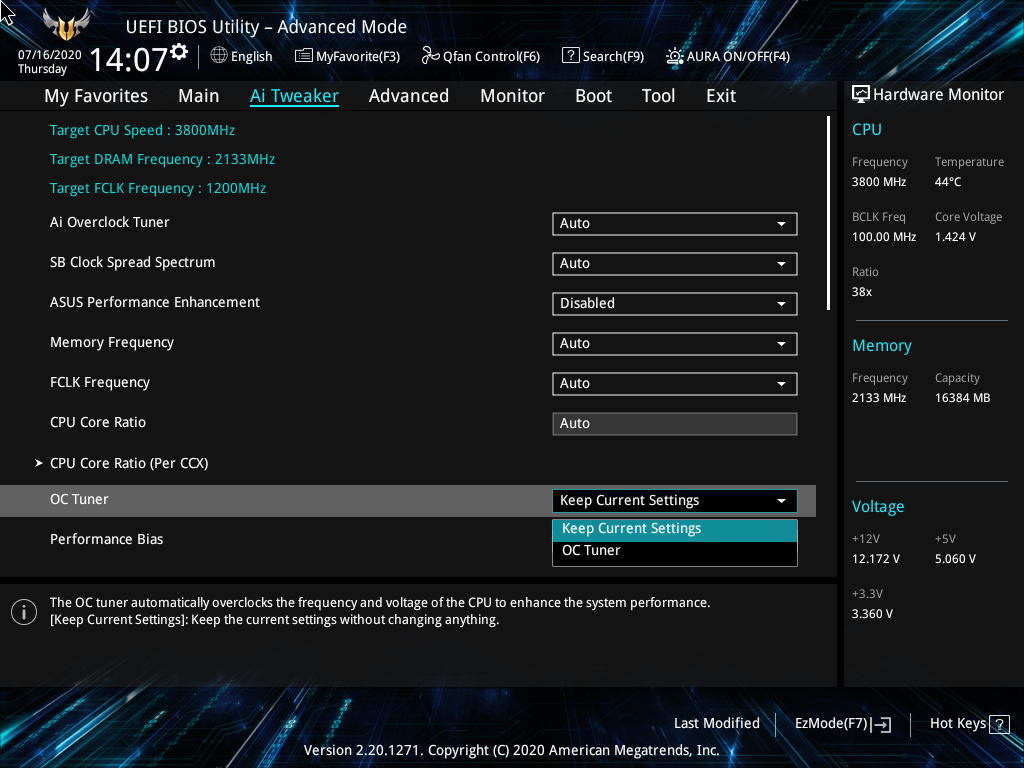Open the ASUS Performance Enhancement dropdown
This screenshot has height=768, width=1024.
(675, 303)
